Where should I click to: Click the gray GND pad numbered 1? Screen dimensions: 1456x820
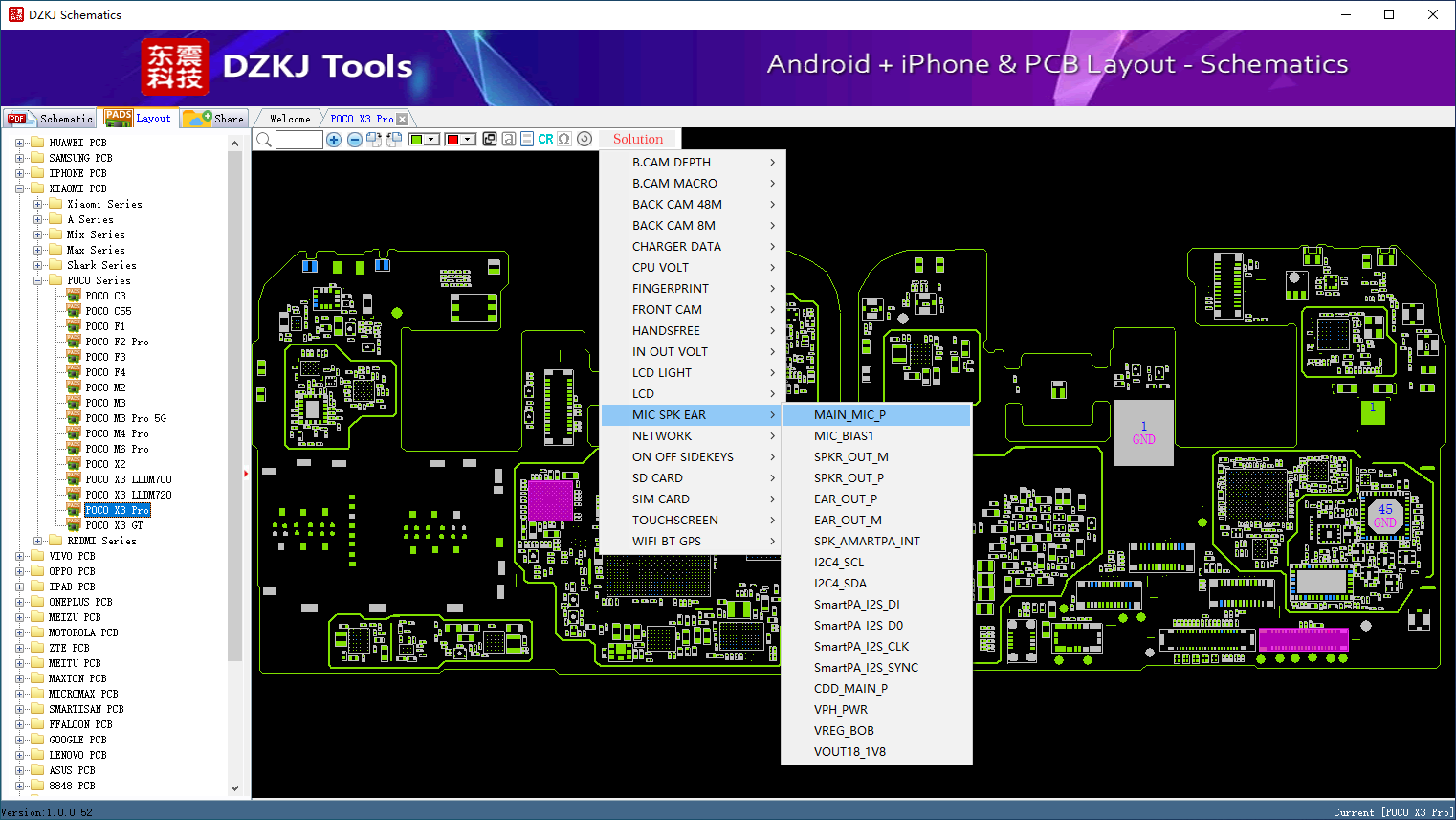(1144, 433)
